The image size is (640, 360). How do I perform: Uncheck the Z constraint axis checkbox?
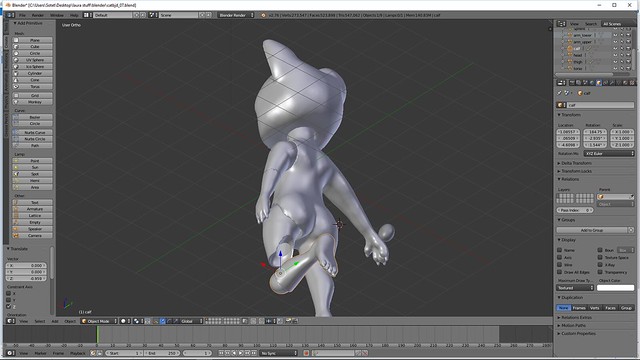[9, 307]
